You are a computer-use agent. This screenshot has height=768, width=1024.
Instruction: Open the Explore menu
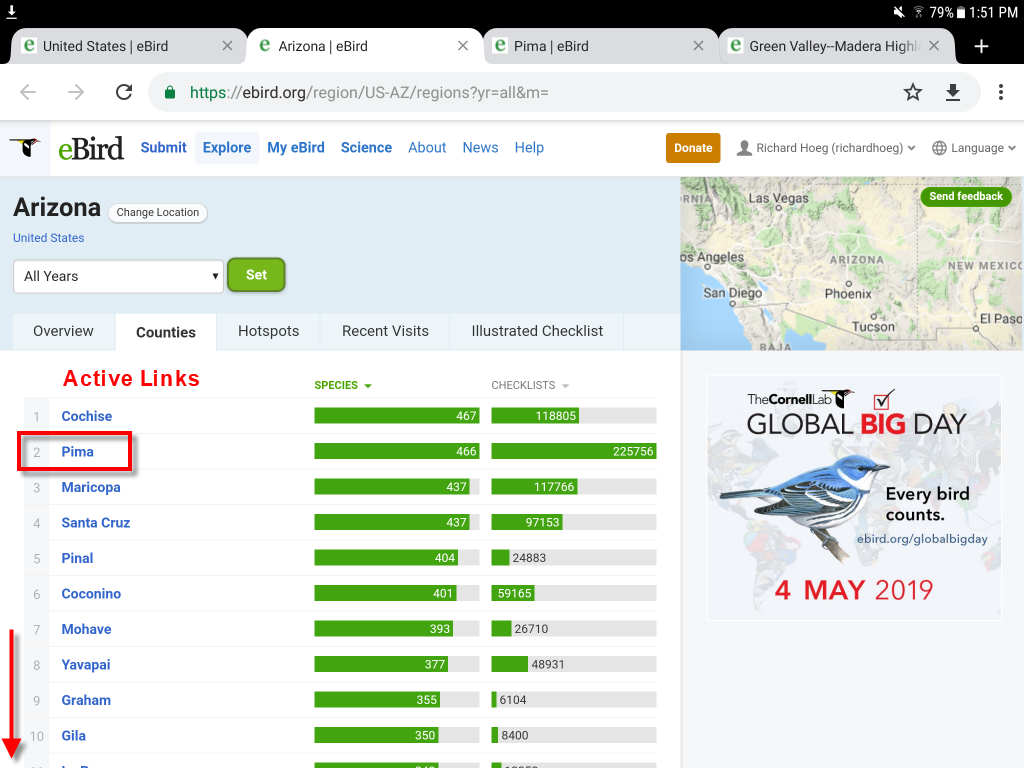227,148
